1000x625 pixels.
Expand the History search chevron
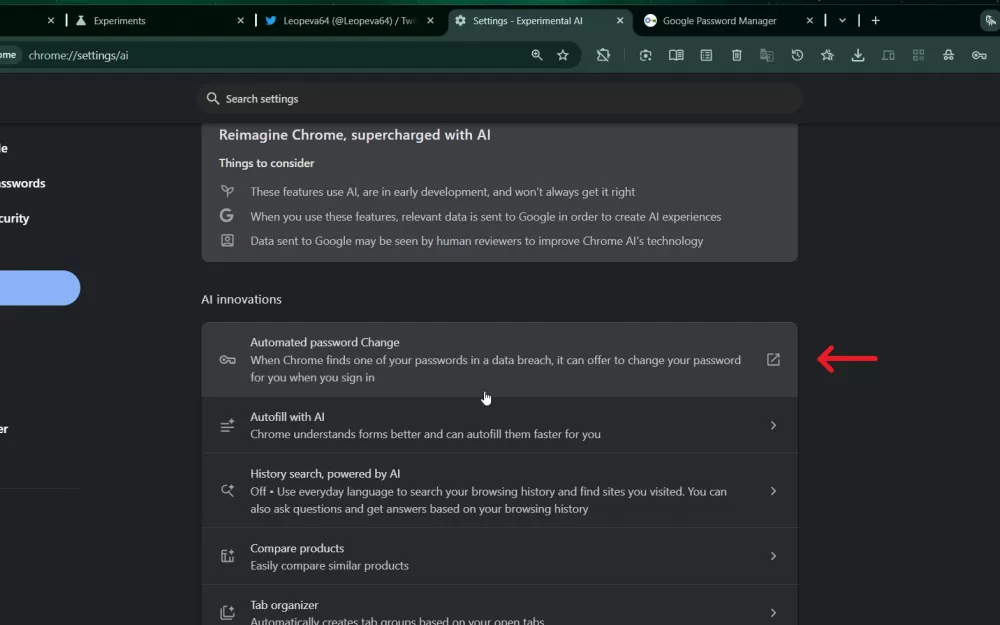(773, 491)
